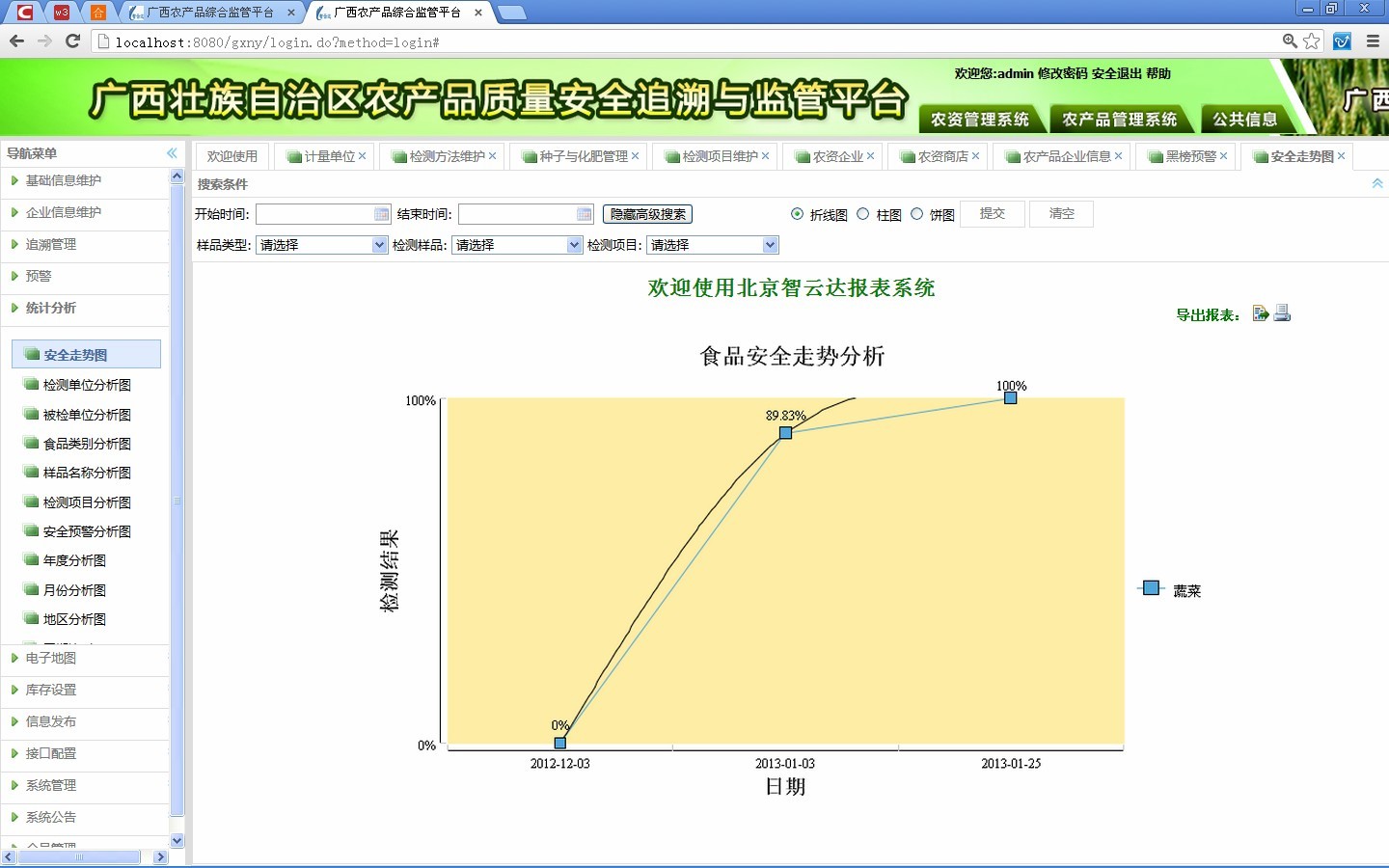This screenshot has height=868, width=1389.
Task: Collapse the navigation menu with double-arrow icon
Action: pyautogui.click(x=172, y=153)
